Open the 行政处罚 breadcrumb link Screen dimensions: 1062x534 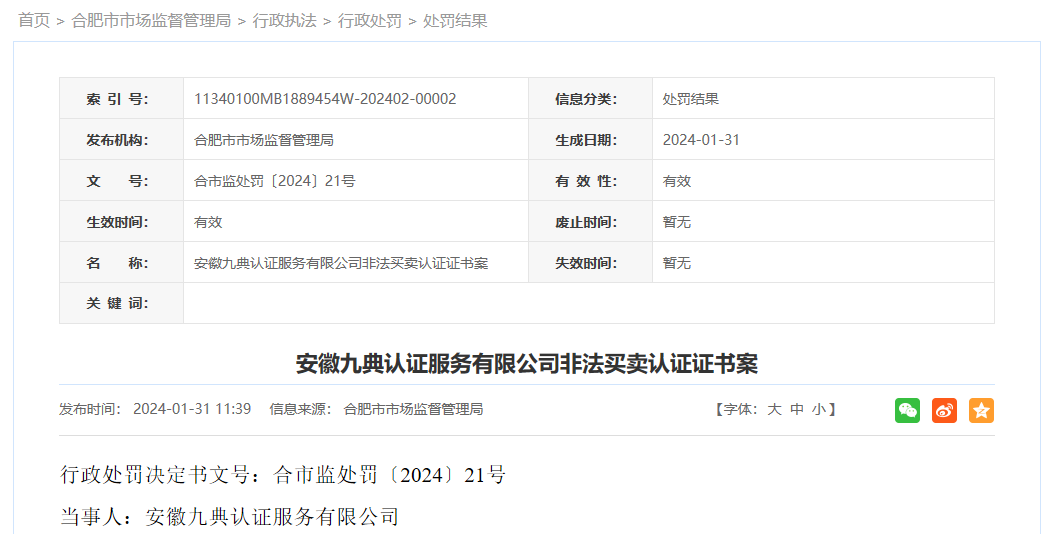369,20
